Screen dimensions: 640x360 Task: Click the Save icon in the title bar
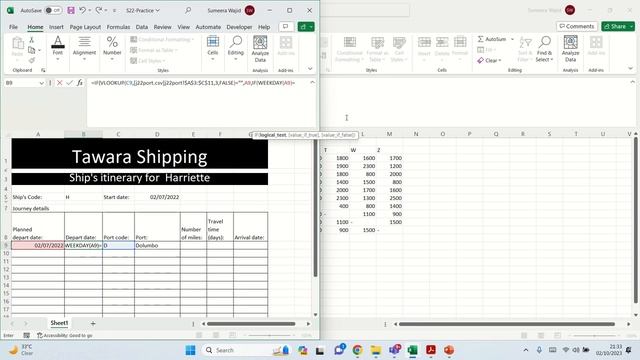click(71, 10)
